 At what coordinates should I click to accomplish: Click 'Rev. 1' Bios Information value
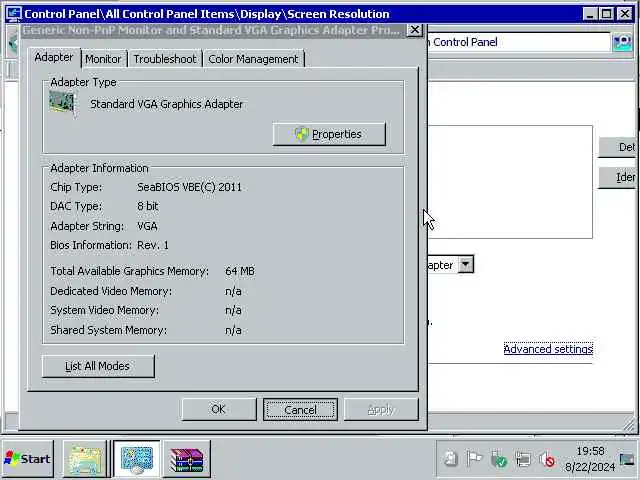click(x=153, y=245)
